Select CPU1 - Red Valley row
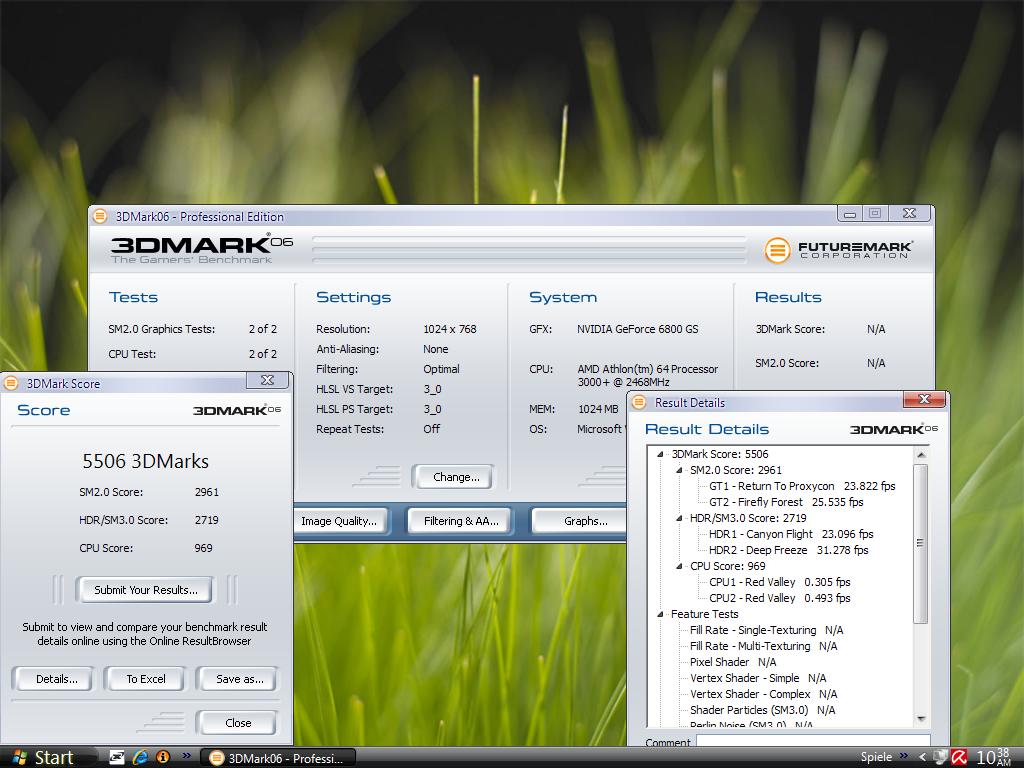Image resolution: width=1024 pixels, height=768 pixels. (x=780, y=583)
